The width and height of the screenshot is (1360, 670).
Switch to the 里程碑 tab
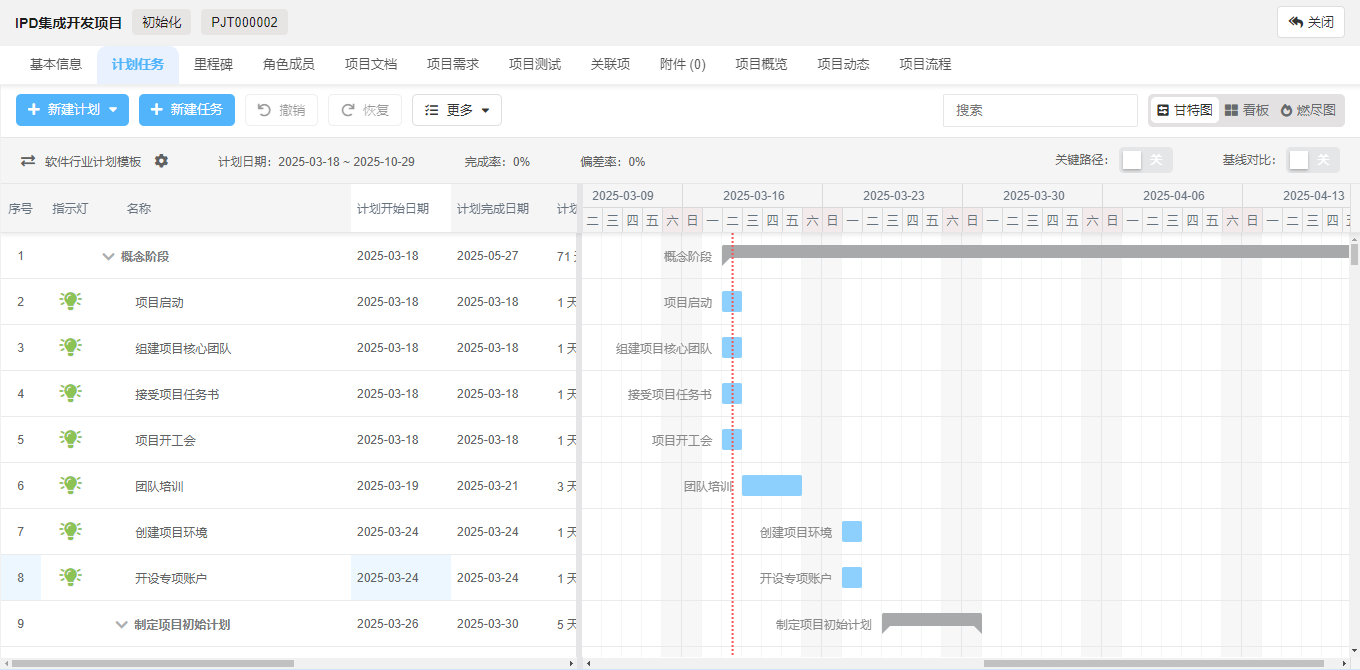[x=213, y=64]
